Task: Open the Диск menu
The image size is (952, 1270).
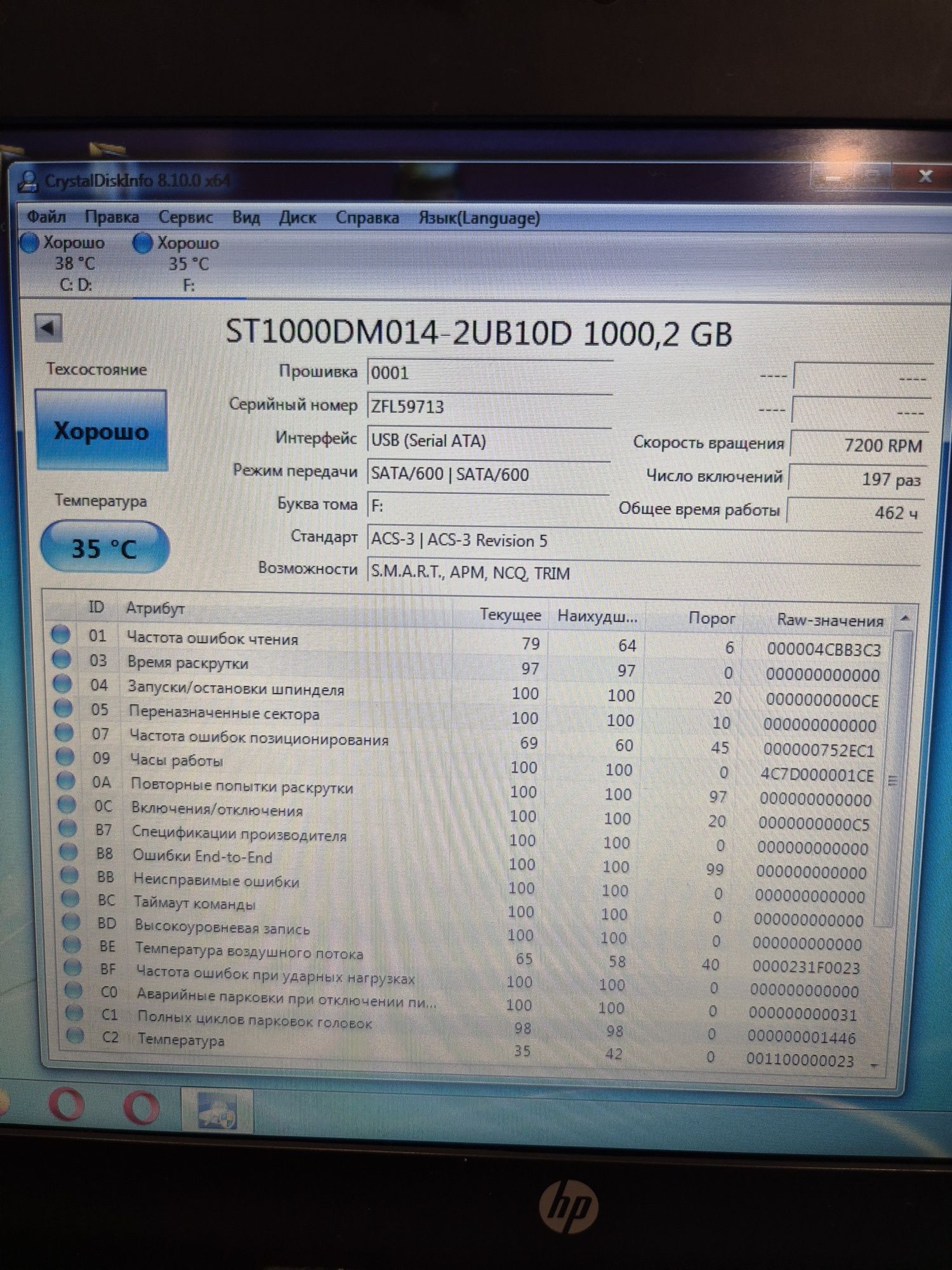Action: click(x=297, y=218)
